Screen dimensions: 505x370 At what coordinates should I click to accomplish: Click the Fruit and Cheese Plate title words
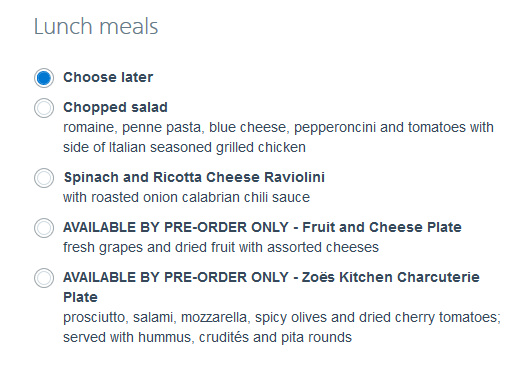pos(382,227)
